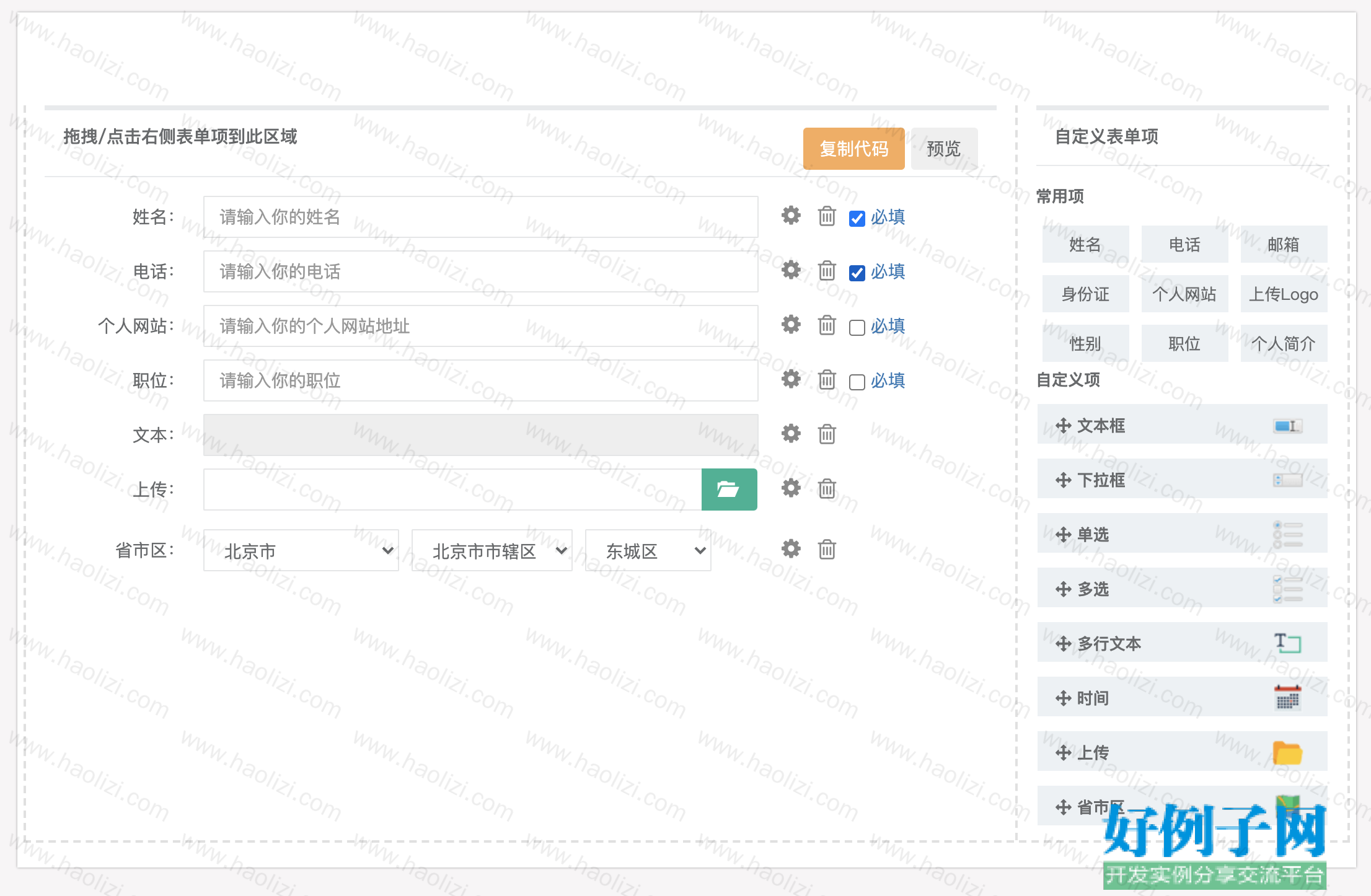Open the 东城区 district dropdown
This screenshot has height=896, width=1371.
[648, 550]
